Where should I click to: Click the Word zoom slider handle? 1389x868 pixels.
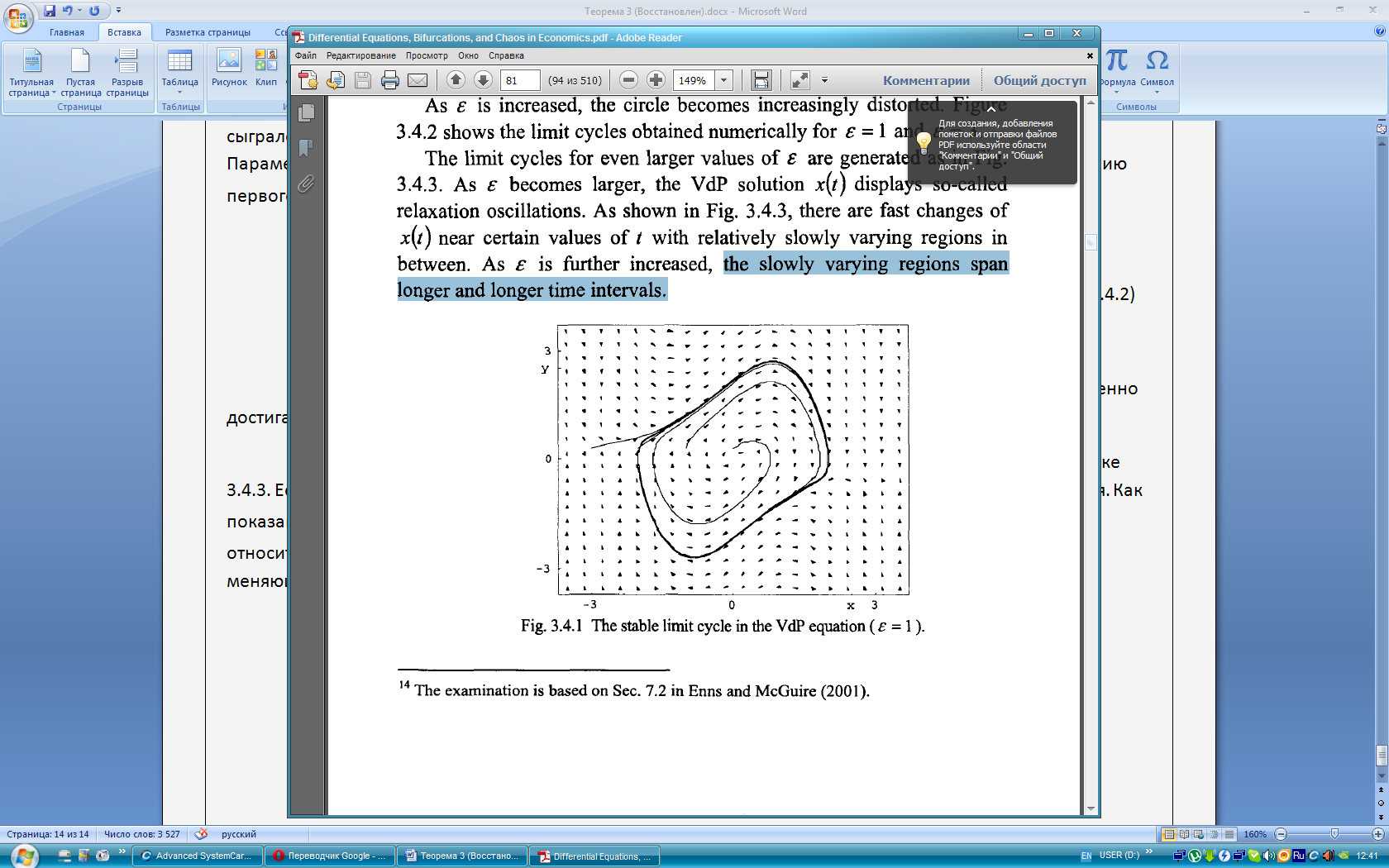point(1334,834)
